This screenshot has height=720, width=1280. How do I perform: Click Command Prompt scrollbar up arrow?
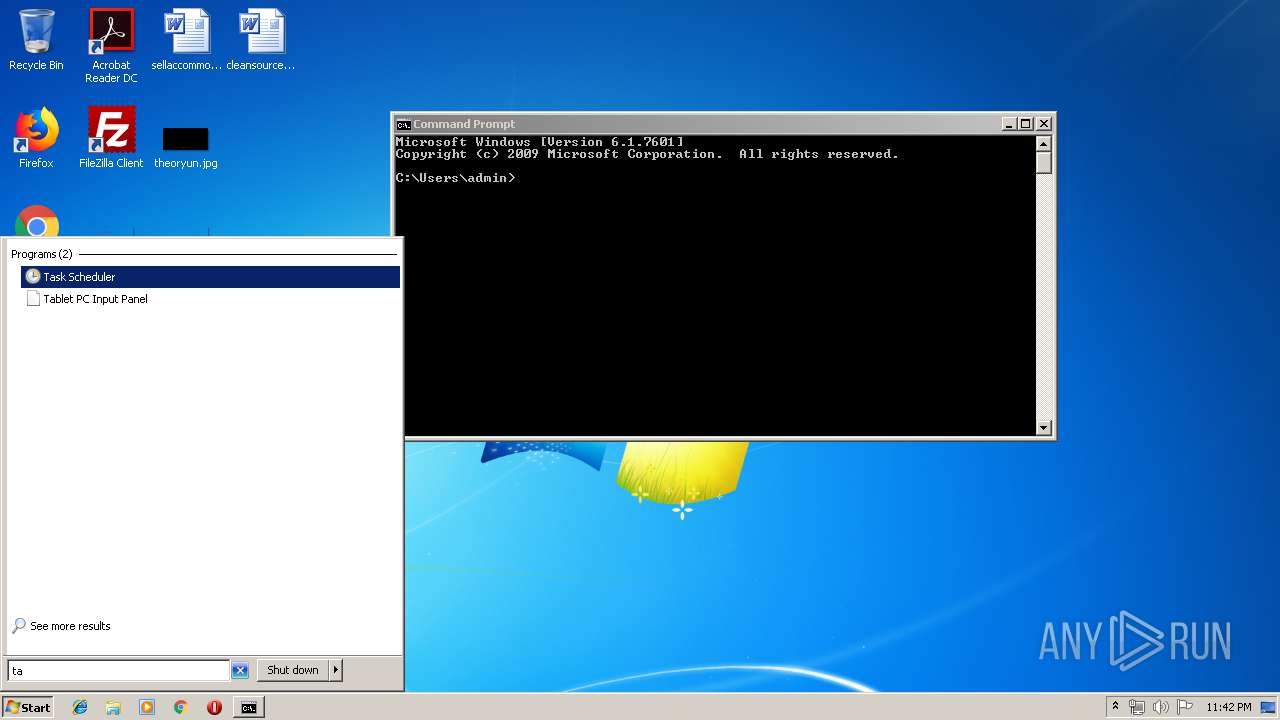click(1044, 143)
